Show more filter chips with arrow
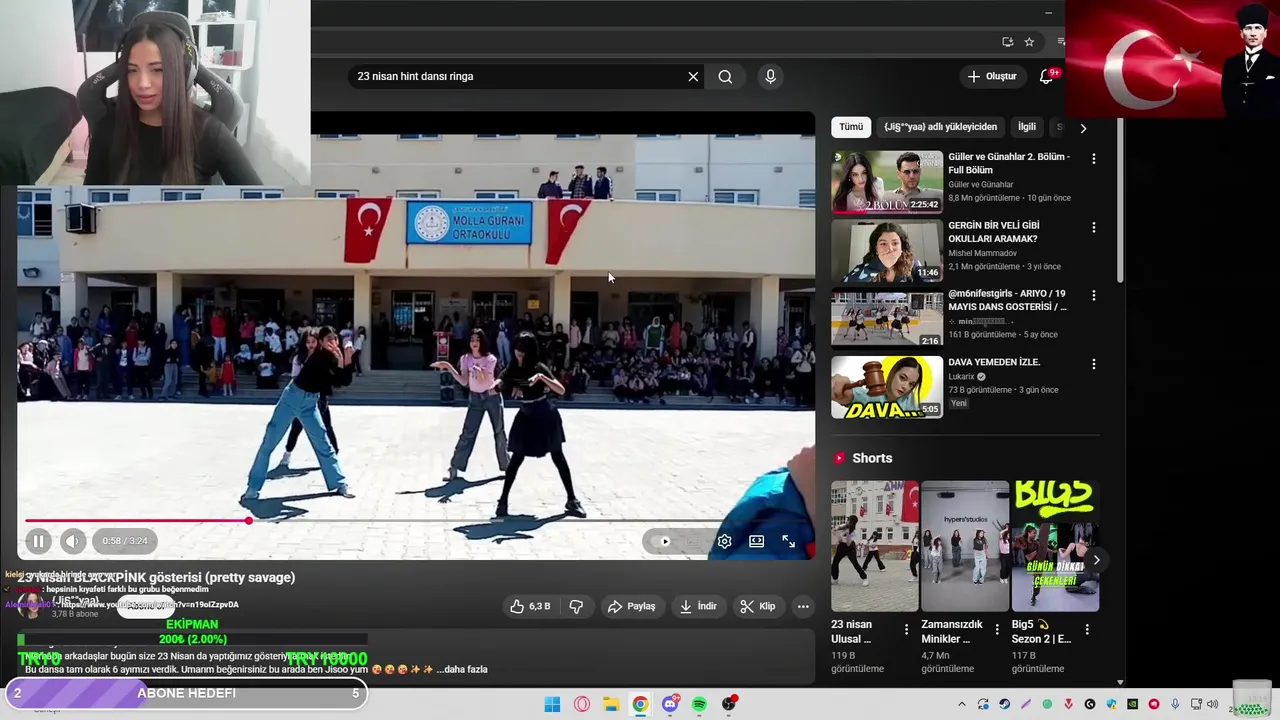Viewport: 1280px width, 720px height. tap(1083, 128)
